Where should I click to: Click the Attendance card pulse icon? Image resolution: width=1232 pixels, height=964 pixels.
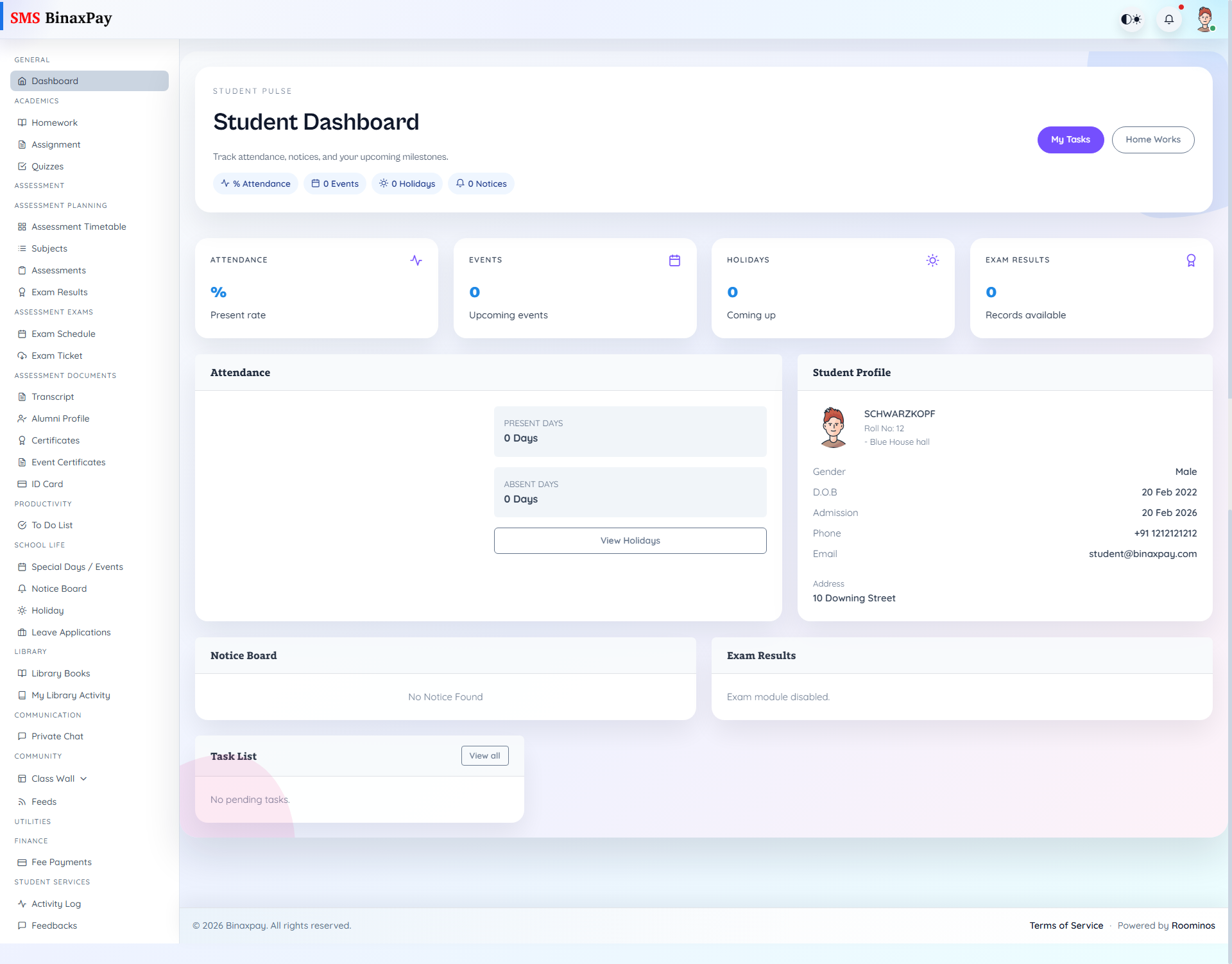(x=416, y=261)
